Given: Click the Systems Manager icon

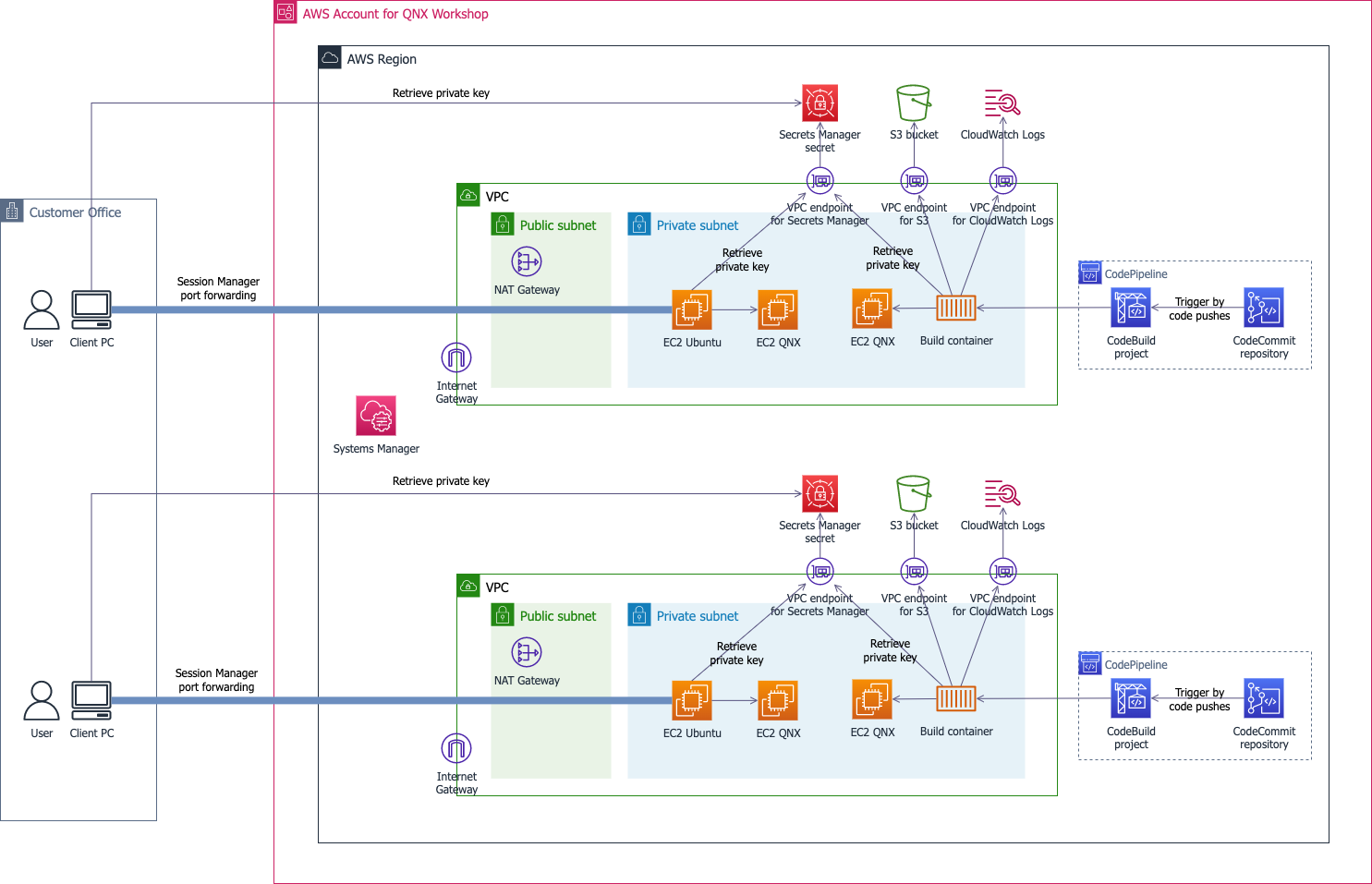Looking at the screenshot, I should pos(376,416).
